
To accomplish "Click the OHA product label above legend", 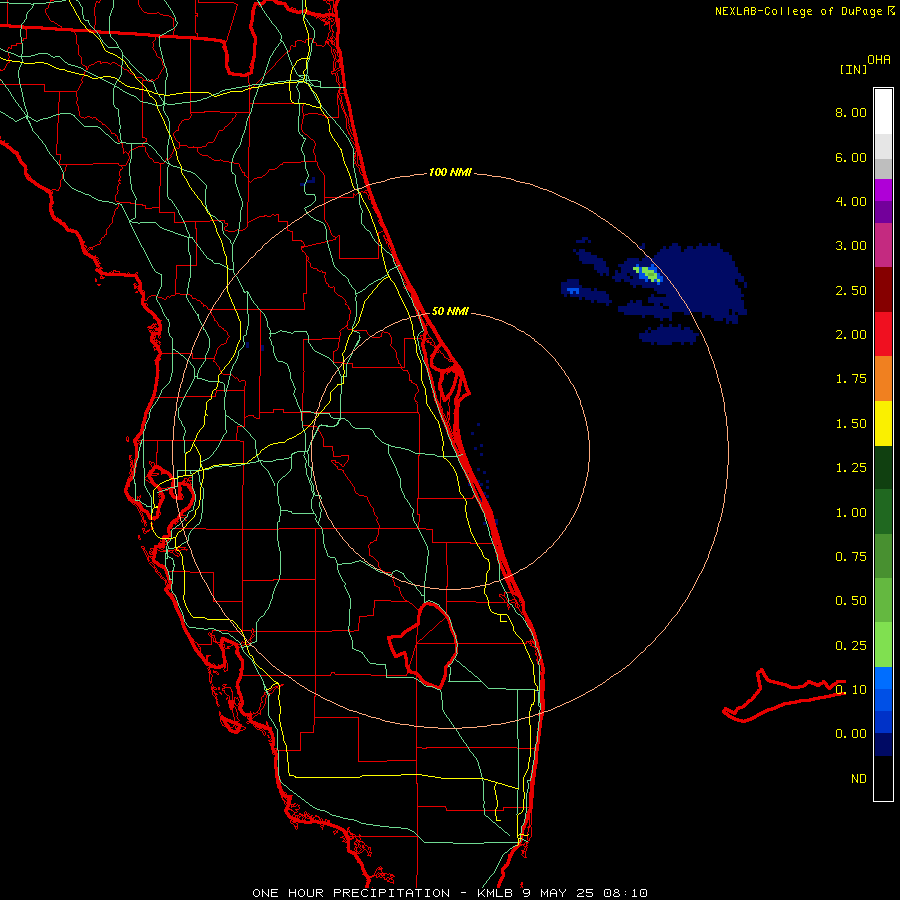I will click(879, 60).
